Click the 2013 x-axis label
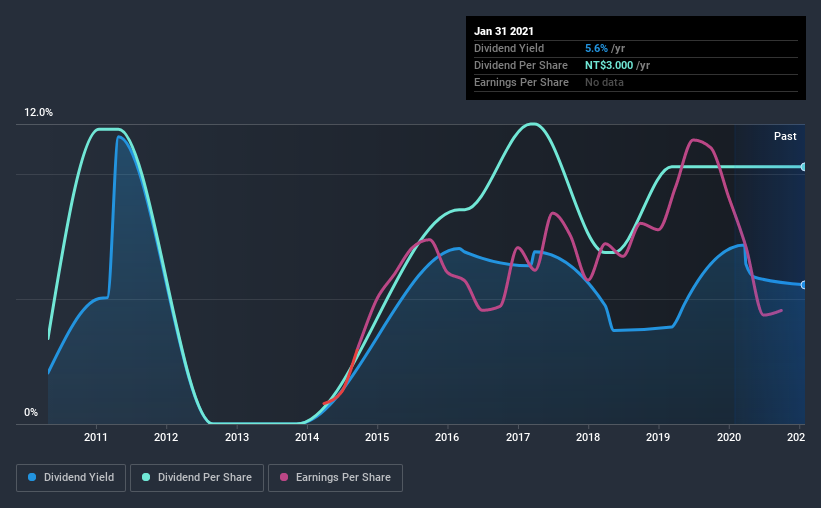The height and width of the screenshot is (508, 821). tap(237, 437)
